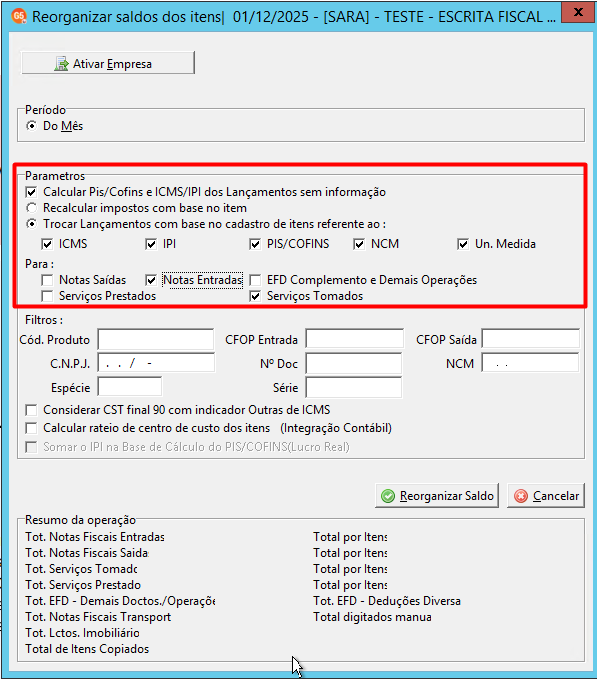Focus the C.N.P.J. input field
Screen dimensions: 597x679
[156, 362]
